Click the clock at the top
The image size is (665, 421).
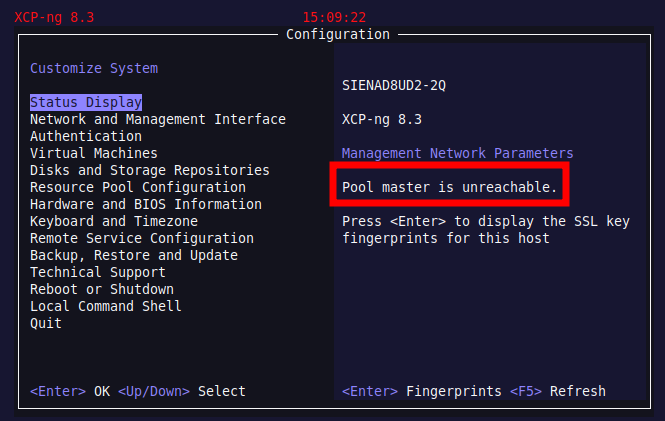click(334, 17)
